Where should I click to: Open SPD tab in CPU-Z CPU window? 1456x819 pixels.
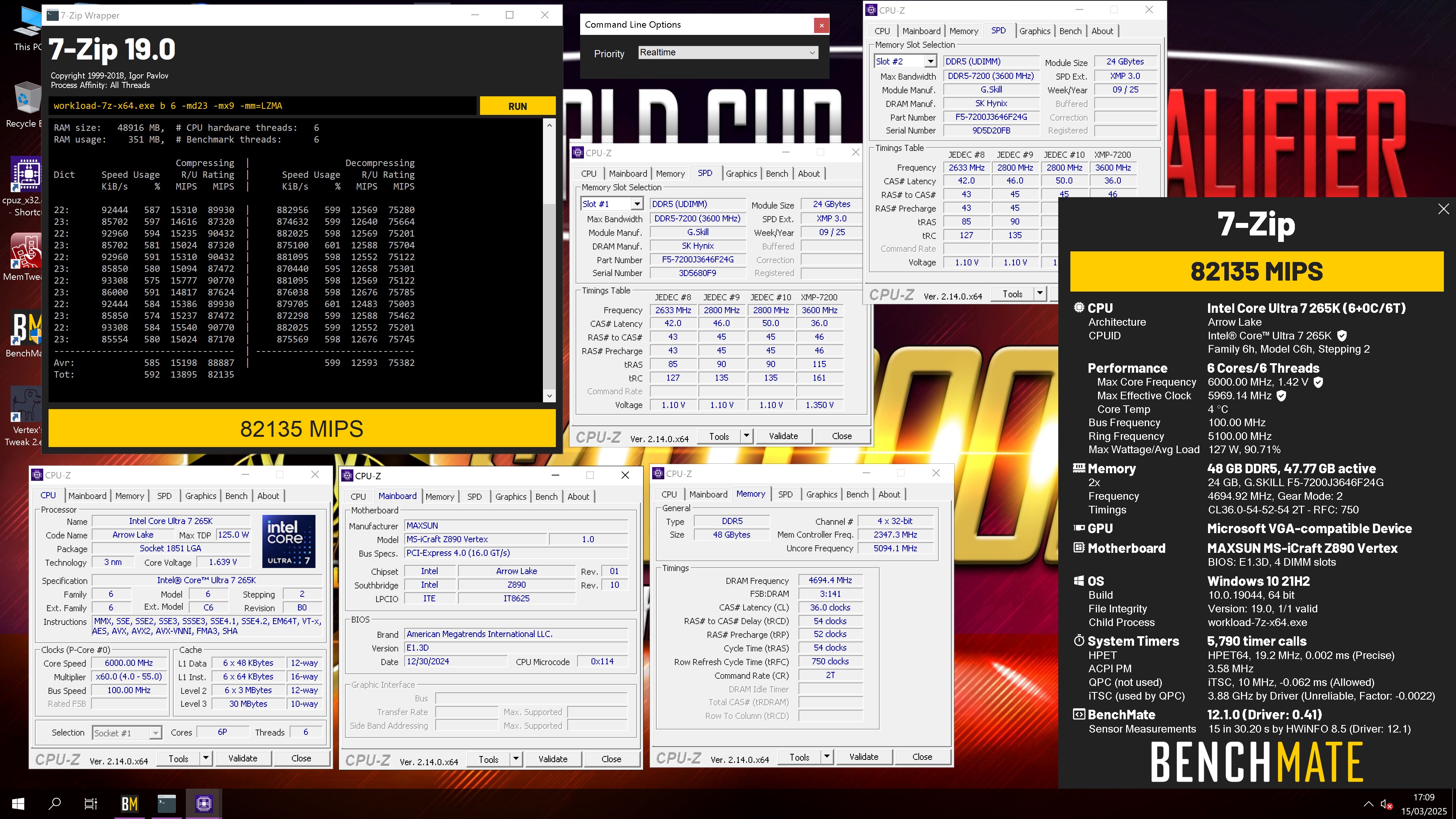pos(164,496)
